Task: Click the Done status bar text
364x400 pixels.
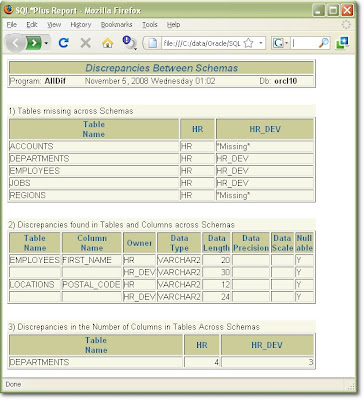Action: tap(13, 384)
